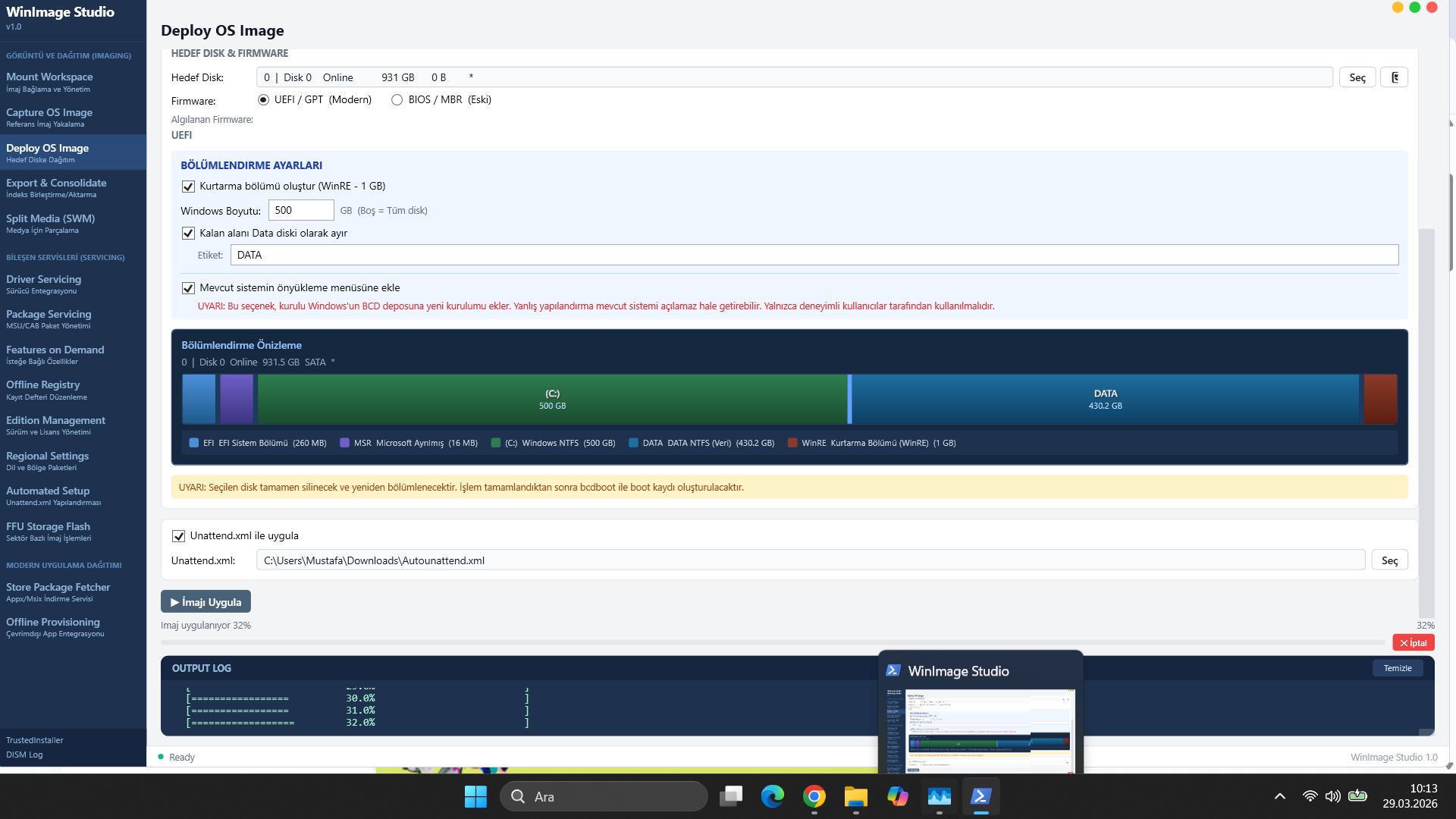Click the taskbar search box Ara

604,796
